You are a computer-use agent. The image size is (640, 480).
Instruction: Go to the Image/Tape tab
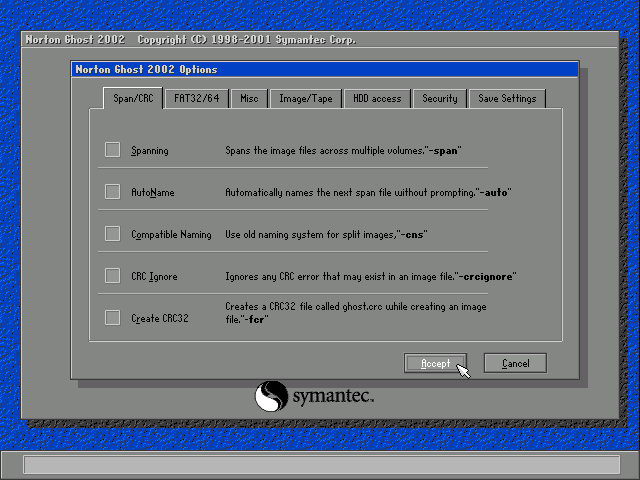click(x=306, y=98)
